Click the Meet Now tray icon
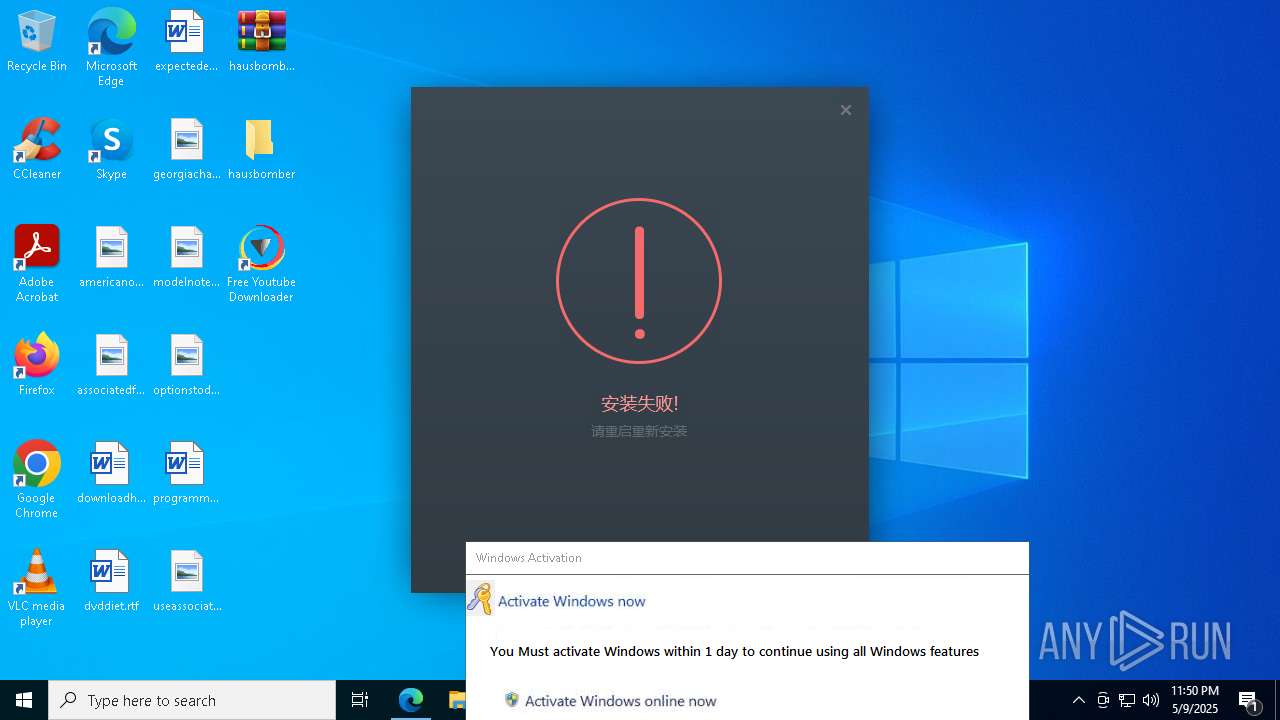 1103,700
